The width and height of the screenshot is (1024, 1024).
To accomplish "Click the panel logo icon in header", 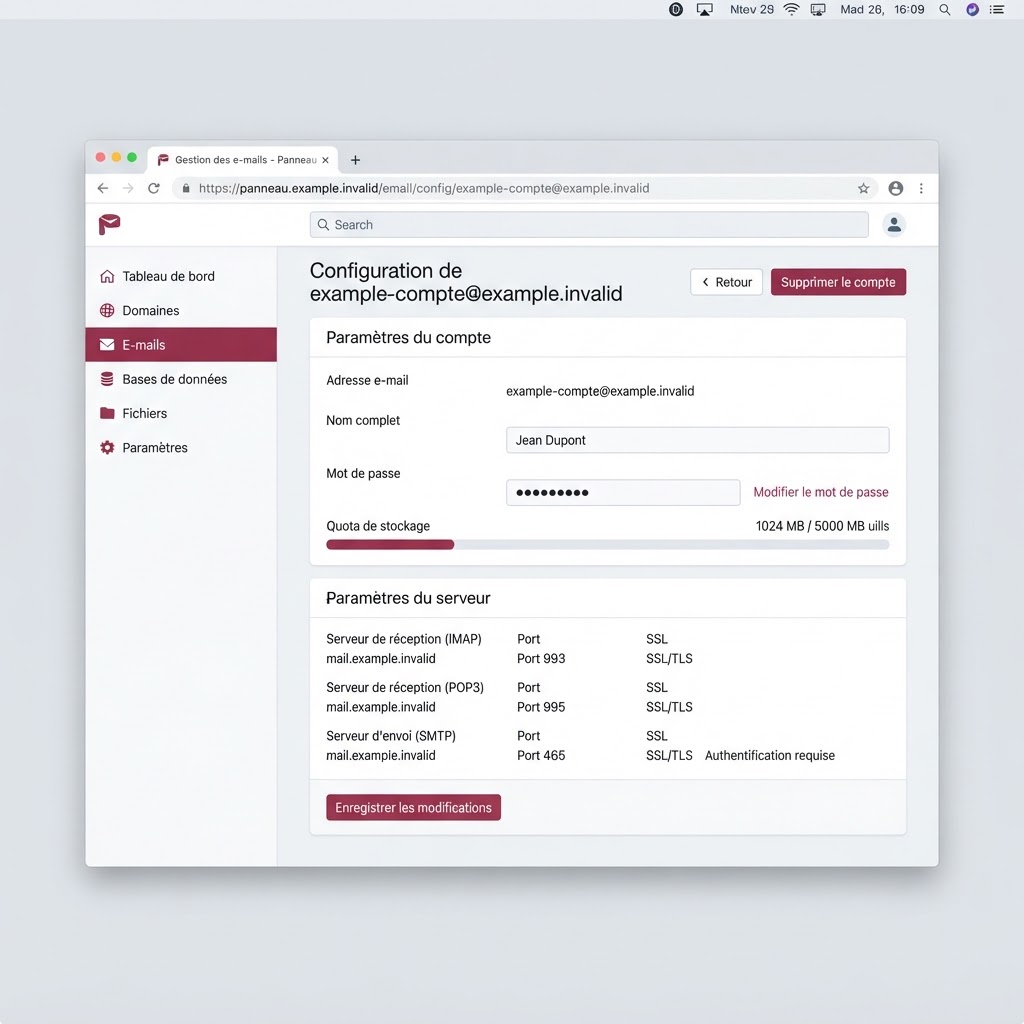I will coord(109,224).
